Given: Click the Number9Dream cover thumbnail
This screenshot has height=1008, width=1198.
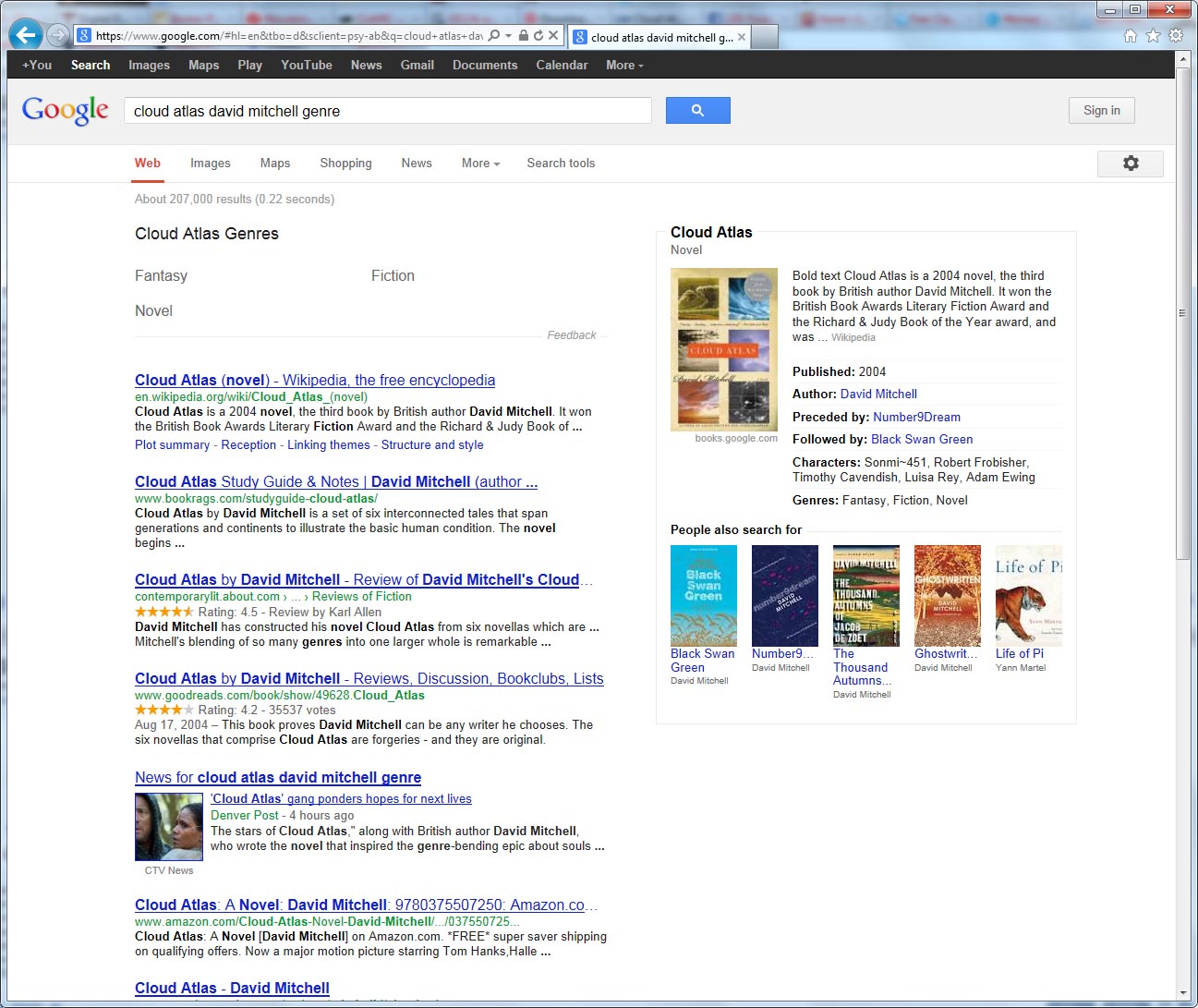Looking at the screenshot, I should pos(785,596).
